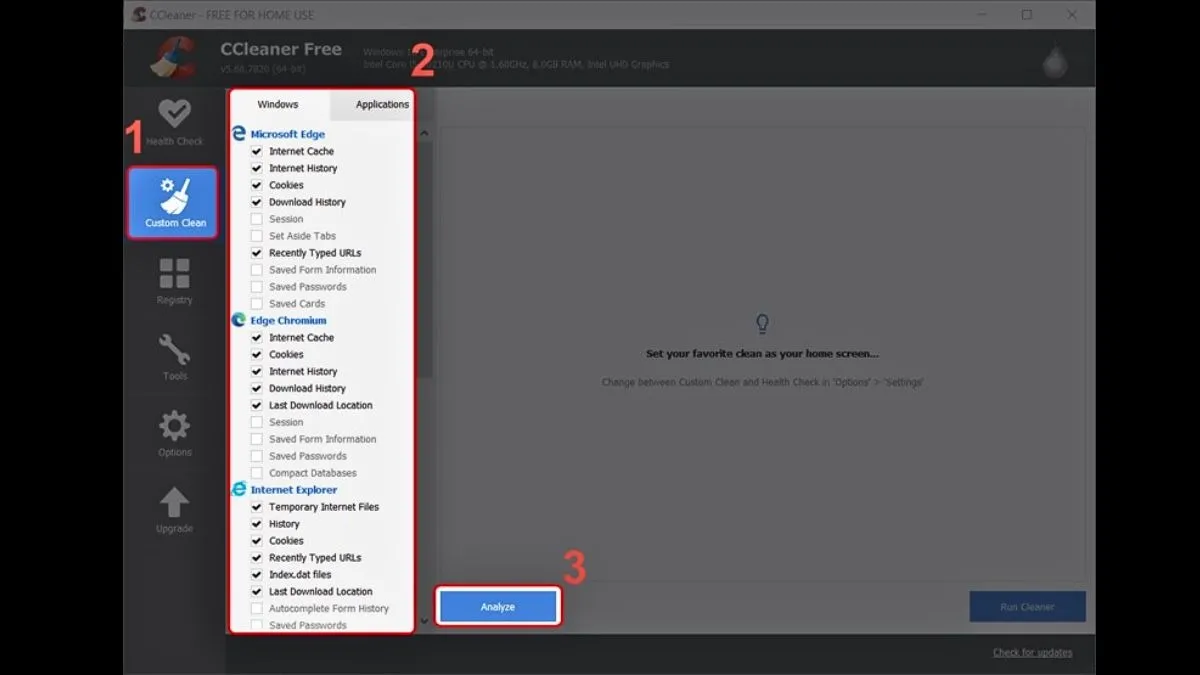Click the CCleaner logo in header

point(172,58)
